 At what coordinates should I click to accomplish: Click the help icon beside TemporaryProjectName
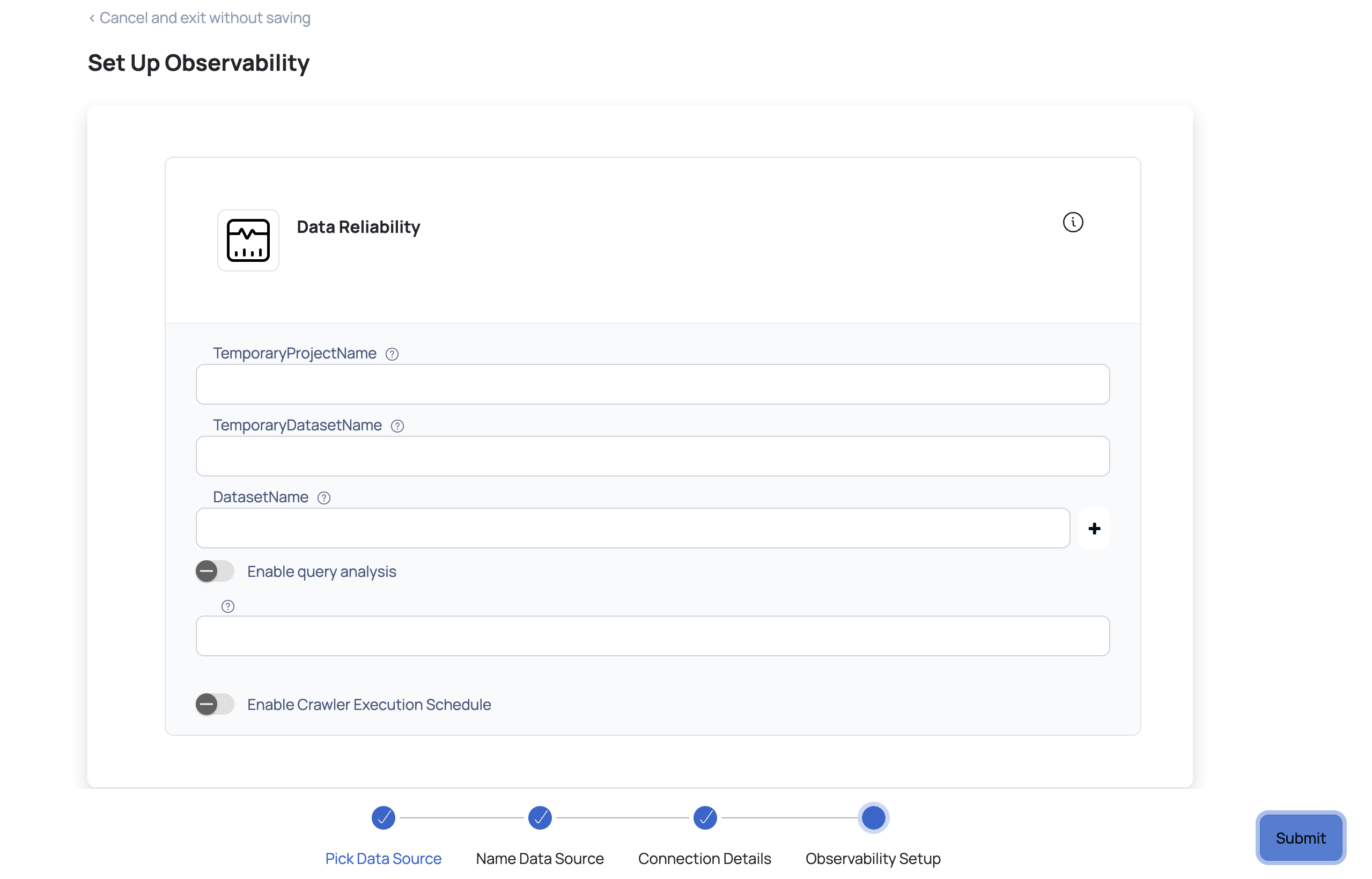(x=392, y=354)
